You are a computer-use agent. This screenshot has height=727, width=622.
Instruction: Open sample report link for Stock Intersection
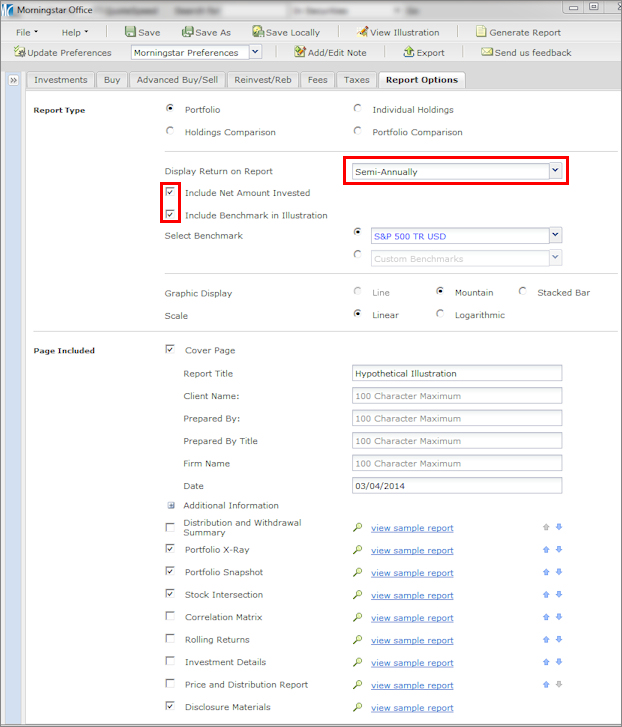(x=412, y=595)
